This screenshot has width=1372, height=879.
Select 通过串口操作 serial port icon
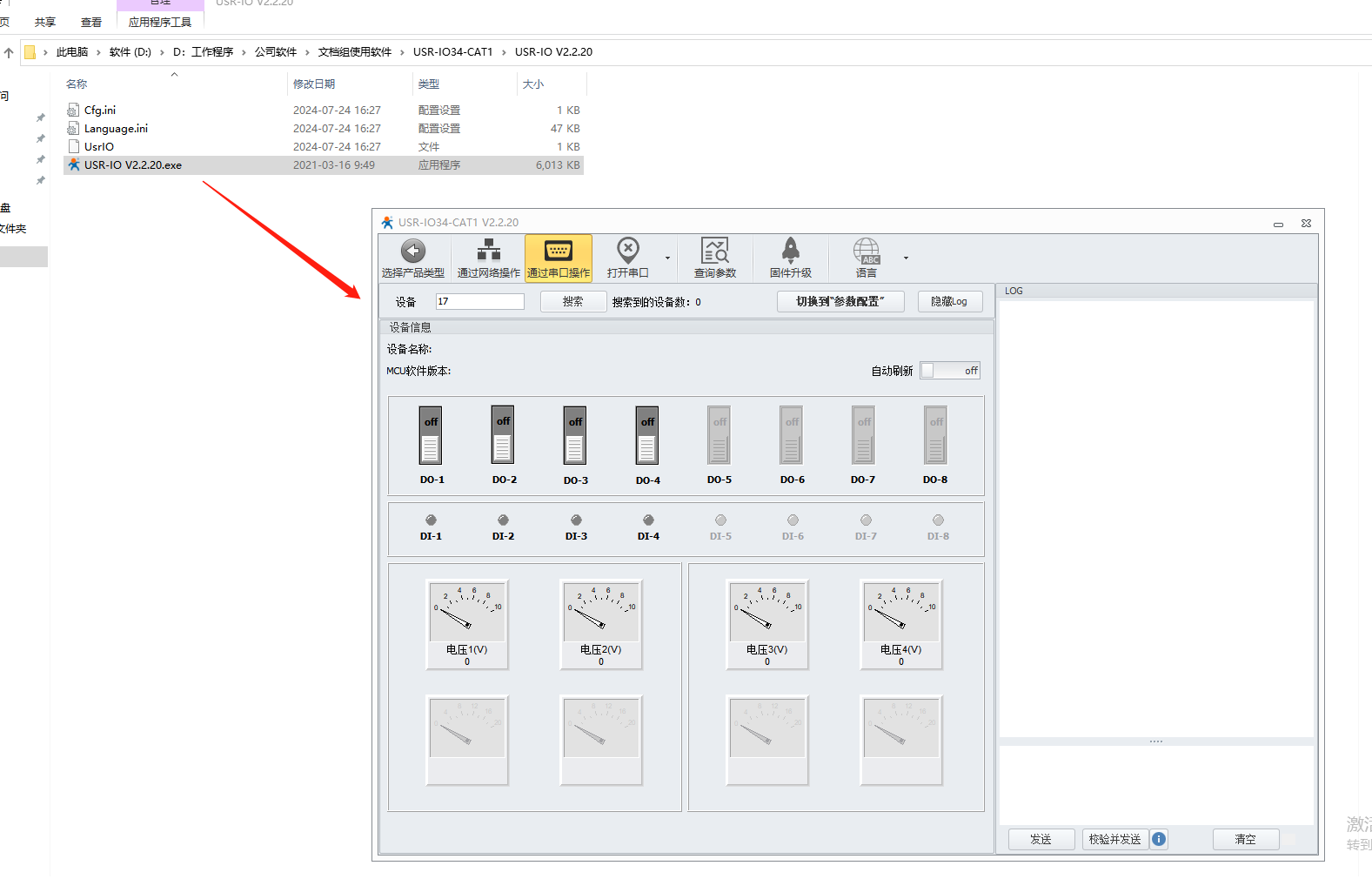(x=559, y=251)
